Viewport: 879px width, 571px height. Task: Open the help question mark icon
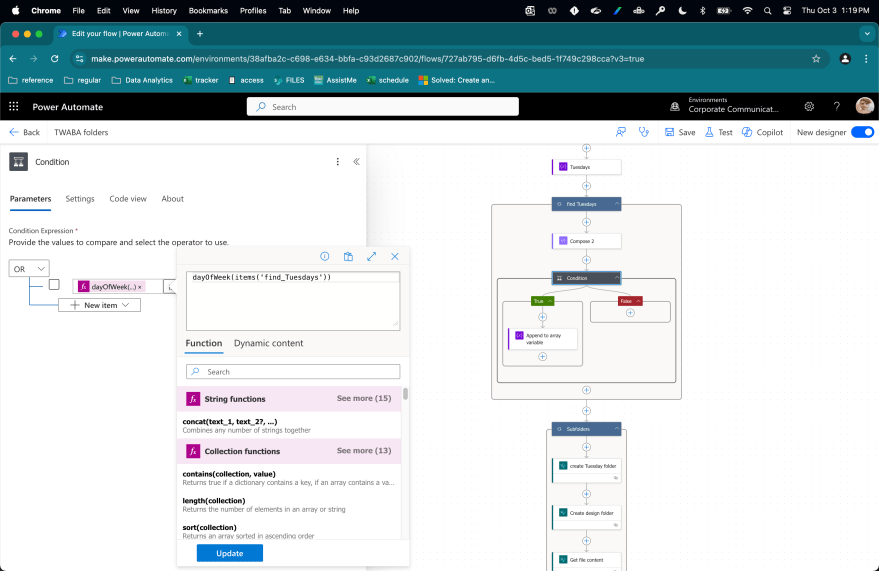pyautogui.click(x=836, y=106)
